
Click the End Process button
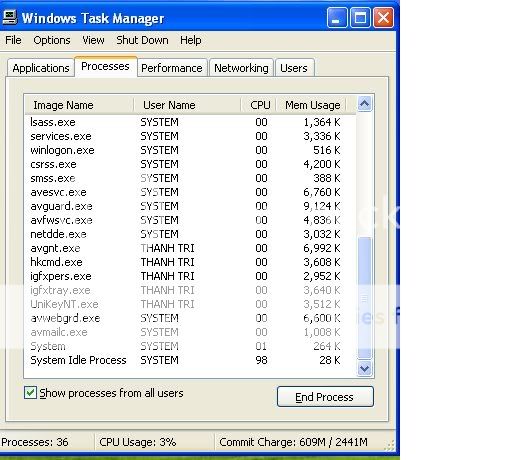point(325,397)
